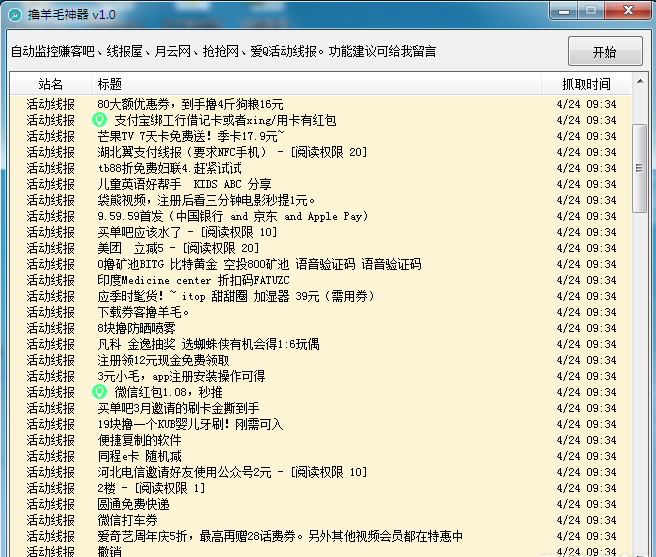Select row 同程e卡 随机减
The height and width of the screenshot is (557, 656).
tap(320, 456)
